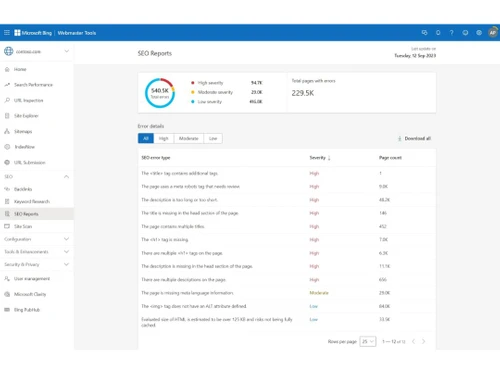Open the description too long error row
The image size is (500, 375).
(x=287, y=200)
